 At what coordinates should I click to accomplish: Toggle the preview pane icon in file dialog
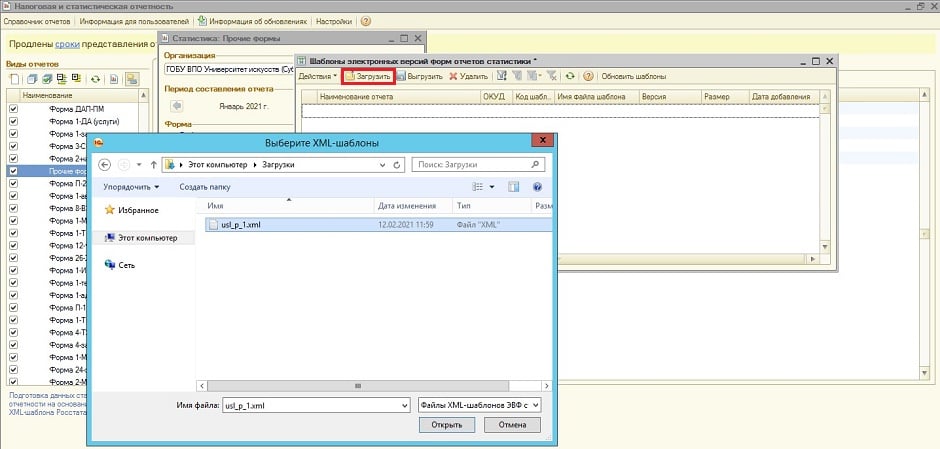(514, 186)
